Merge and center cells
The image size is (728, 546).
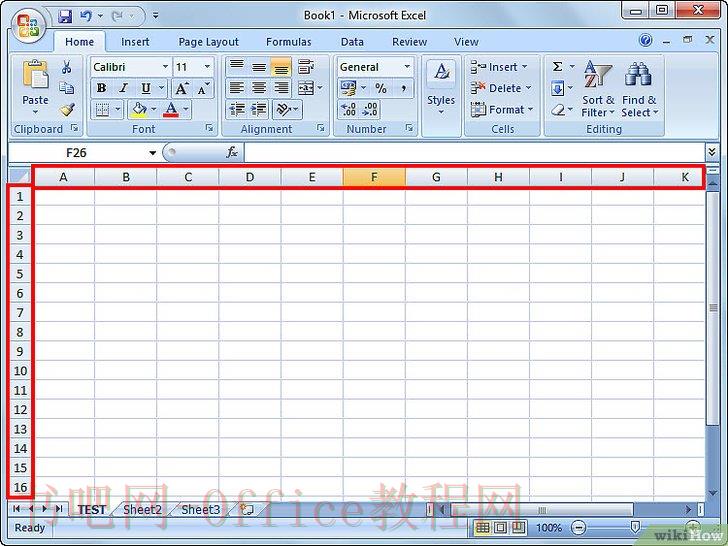click(306, 87)
